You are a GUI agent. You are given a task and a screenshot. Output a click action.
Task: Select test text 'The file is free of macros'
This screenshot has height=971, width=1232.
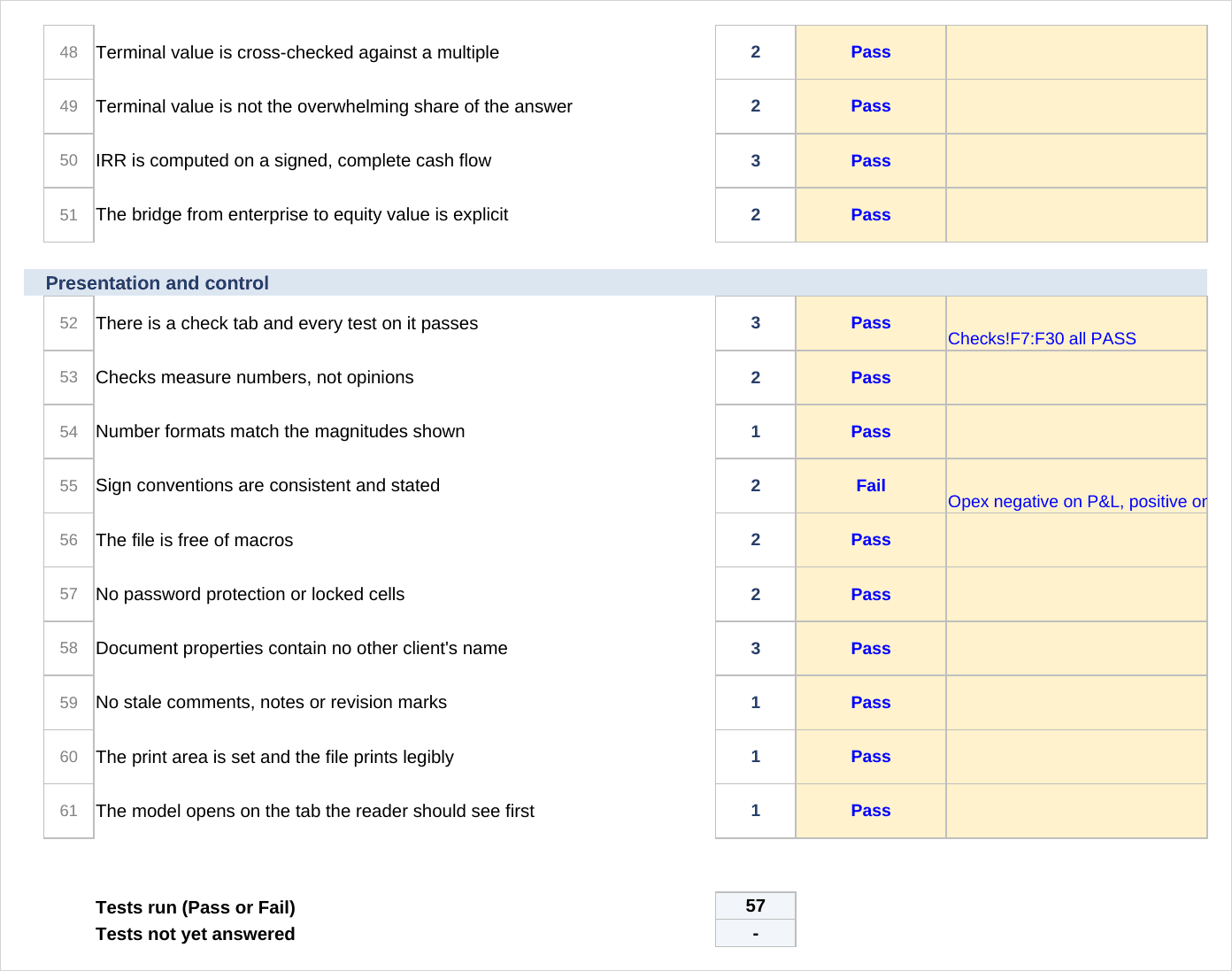[x=195, y=540]
